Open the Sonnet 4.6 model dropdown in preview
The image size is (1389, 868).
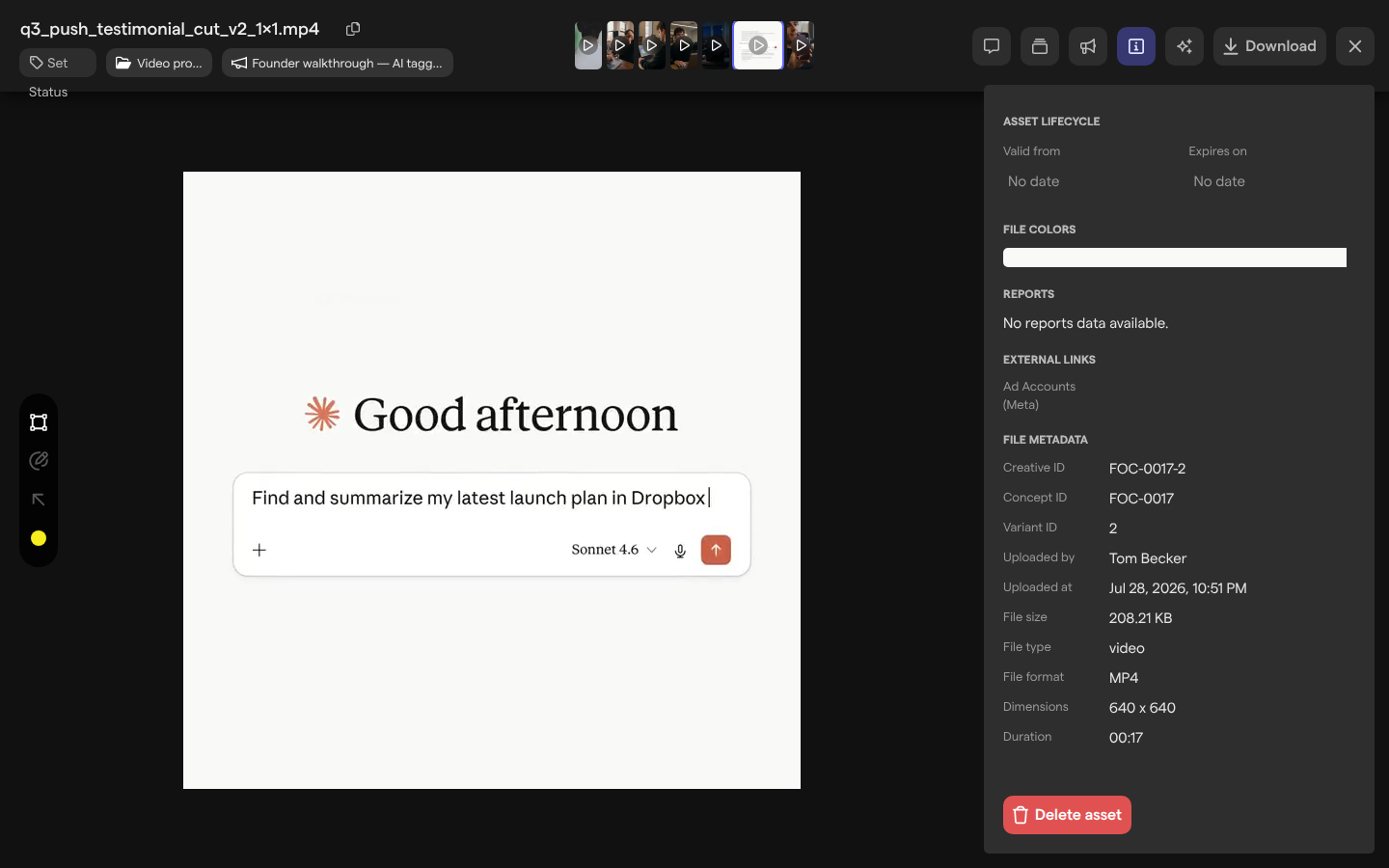[614, 550]
